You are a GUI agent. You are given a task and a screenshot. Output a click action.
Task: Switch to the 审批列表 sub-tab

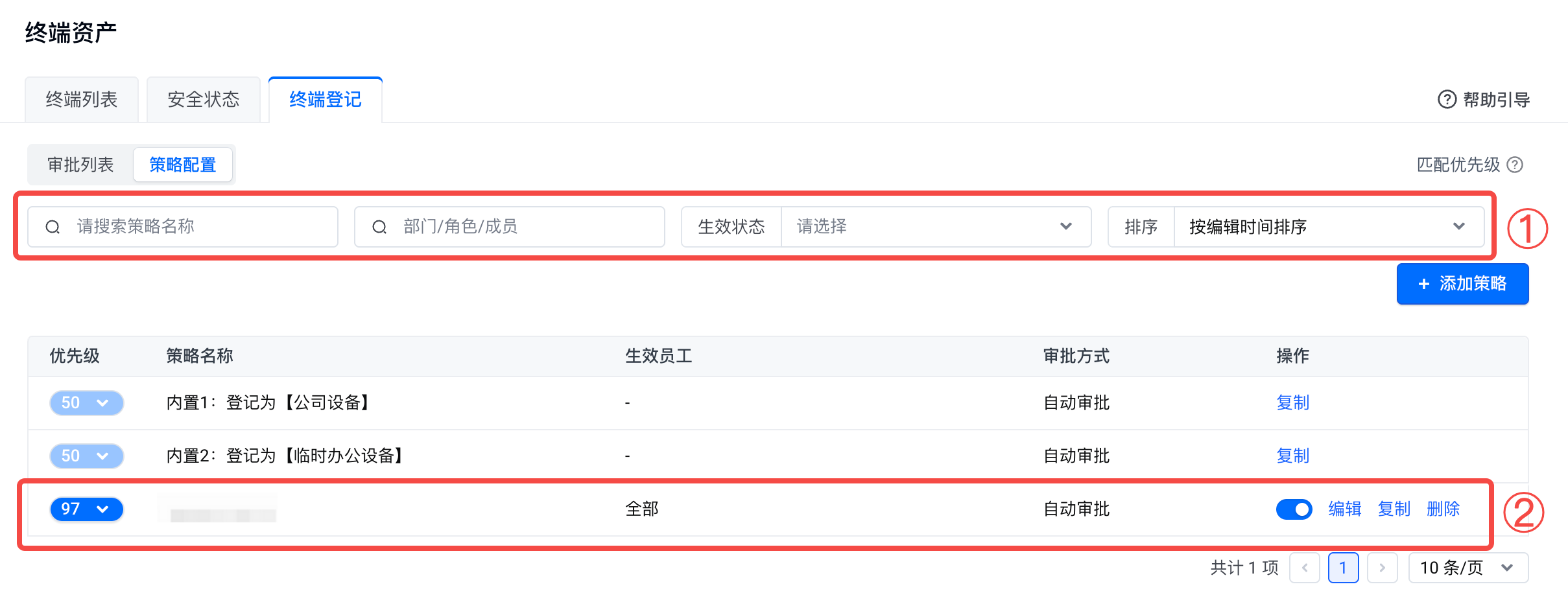pos(80,165)
